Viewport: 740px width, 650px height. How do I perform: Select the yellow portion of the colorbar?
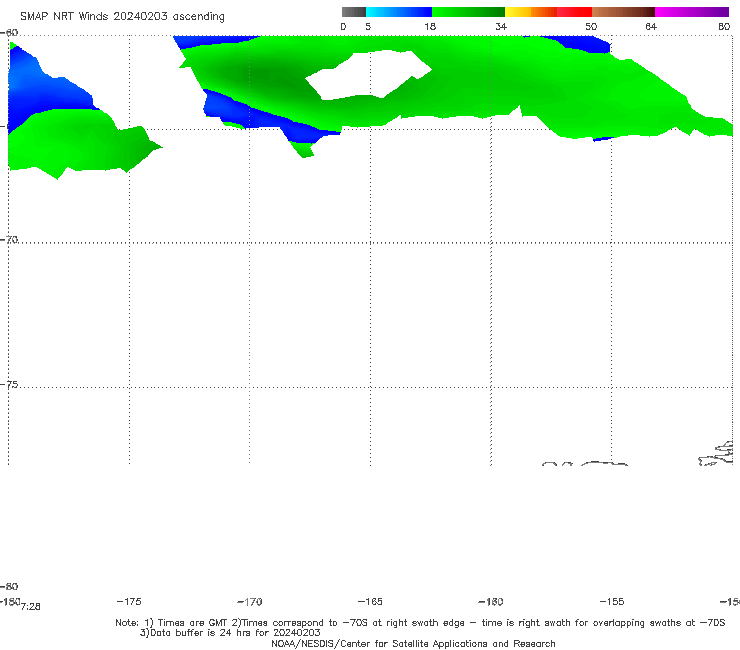[518, 12]
